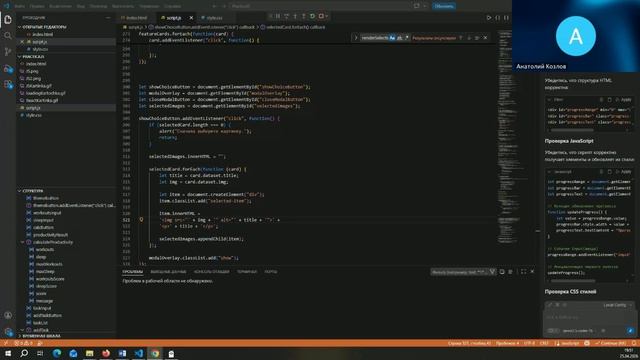Open loadingKartochka.gif in the explorer
640x360 pixels.
45,93
